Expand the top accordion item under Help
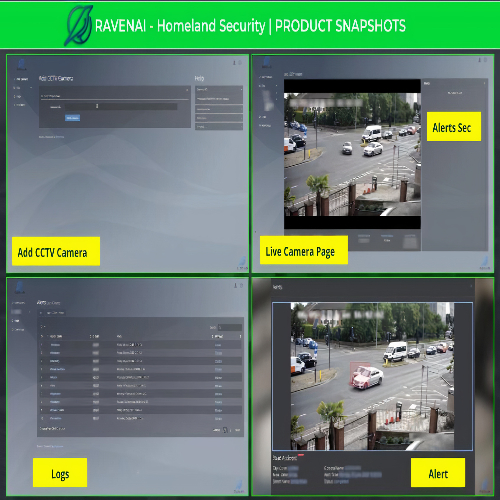Viewport: 500px width, 500px height. tap(219, 90)
